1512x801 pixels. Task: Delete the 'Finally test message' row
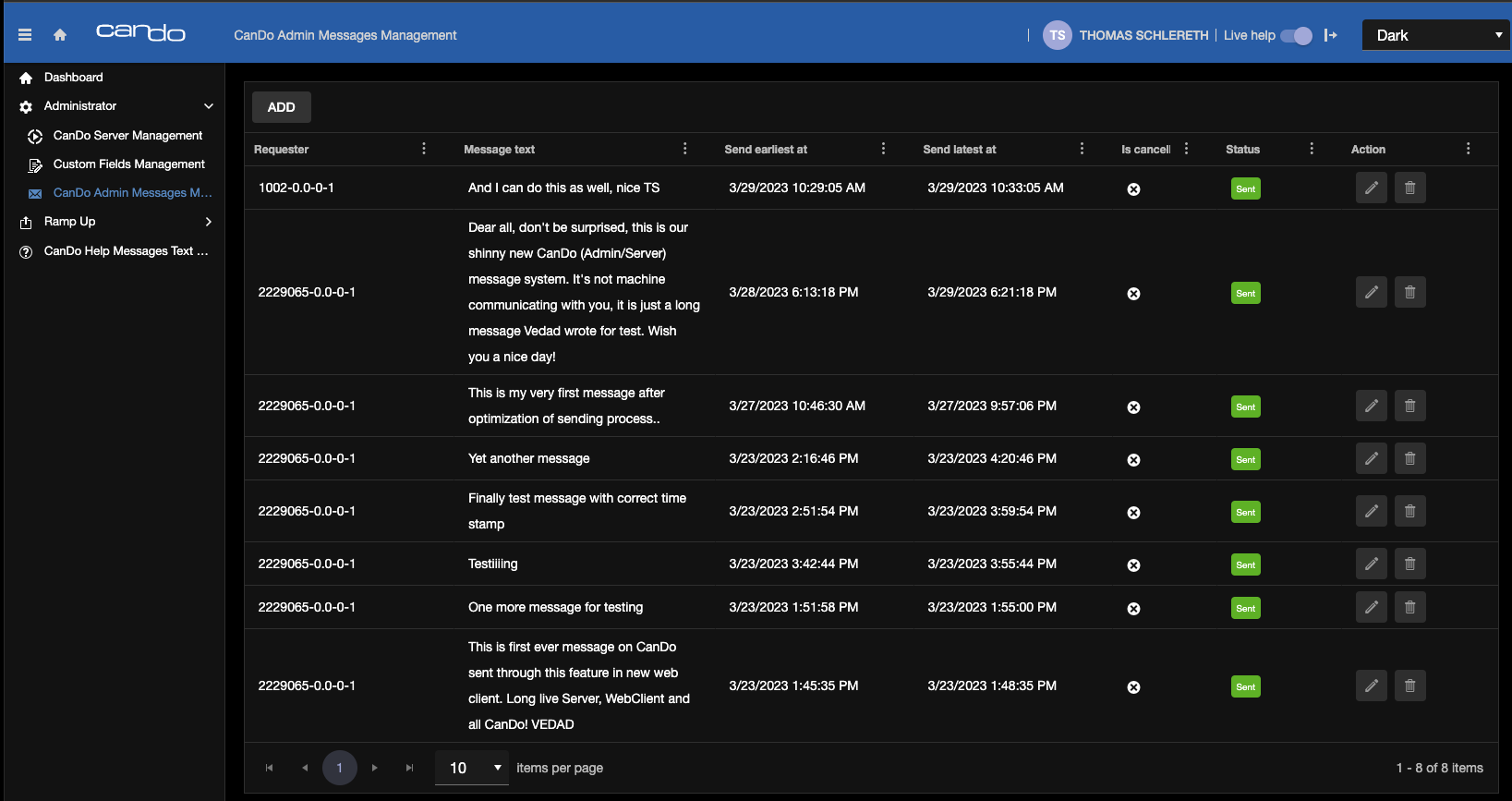[x=1410, y=511]
